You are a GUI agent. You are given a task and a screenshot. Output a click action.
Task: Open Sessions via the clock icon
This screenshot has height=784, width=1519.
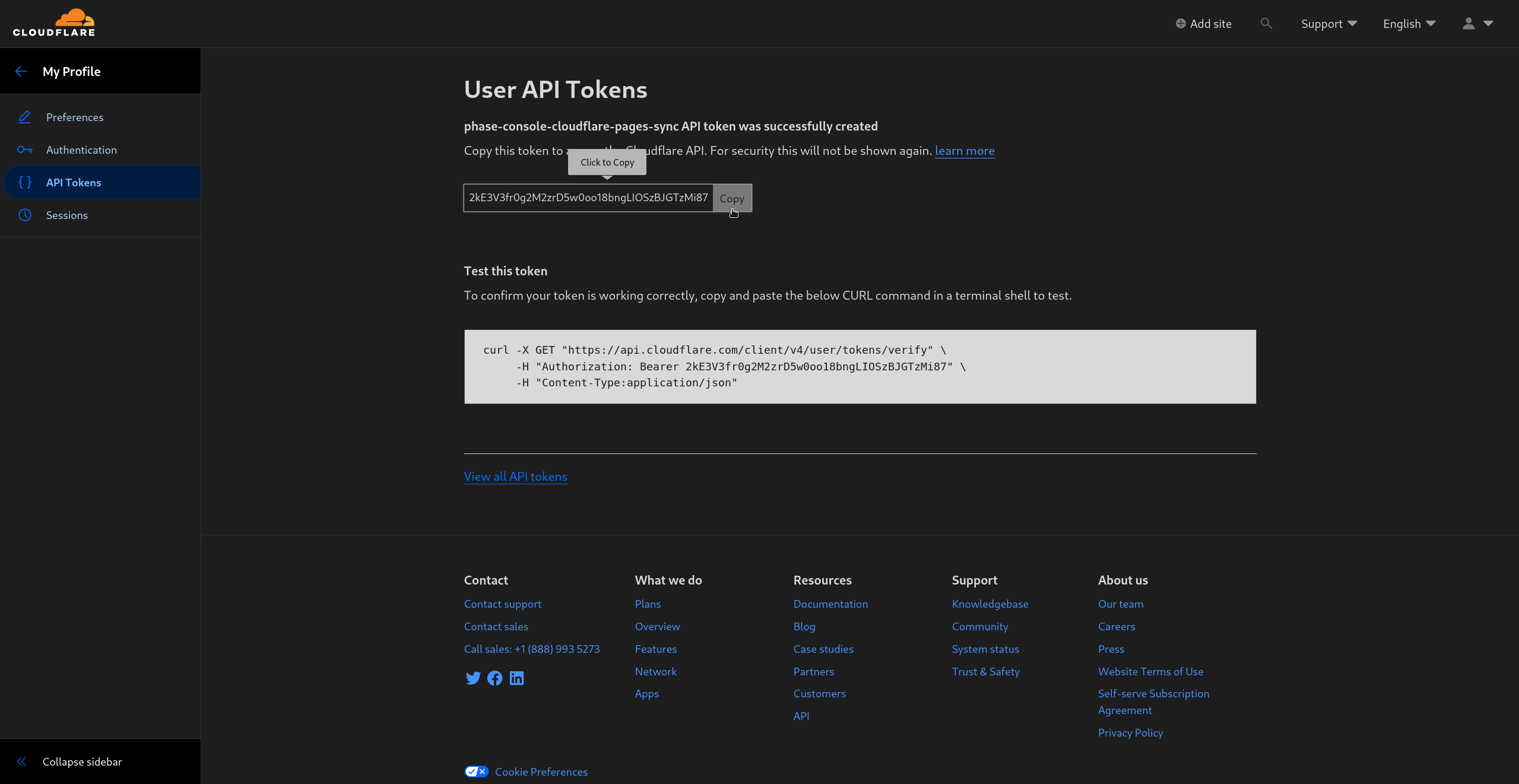(25, 215)
